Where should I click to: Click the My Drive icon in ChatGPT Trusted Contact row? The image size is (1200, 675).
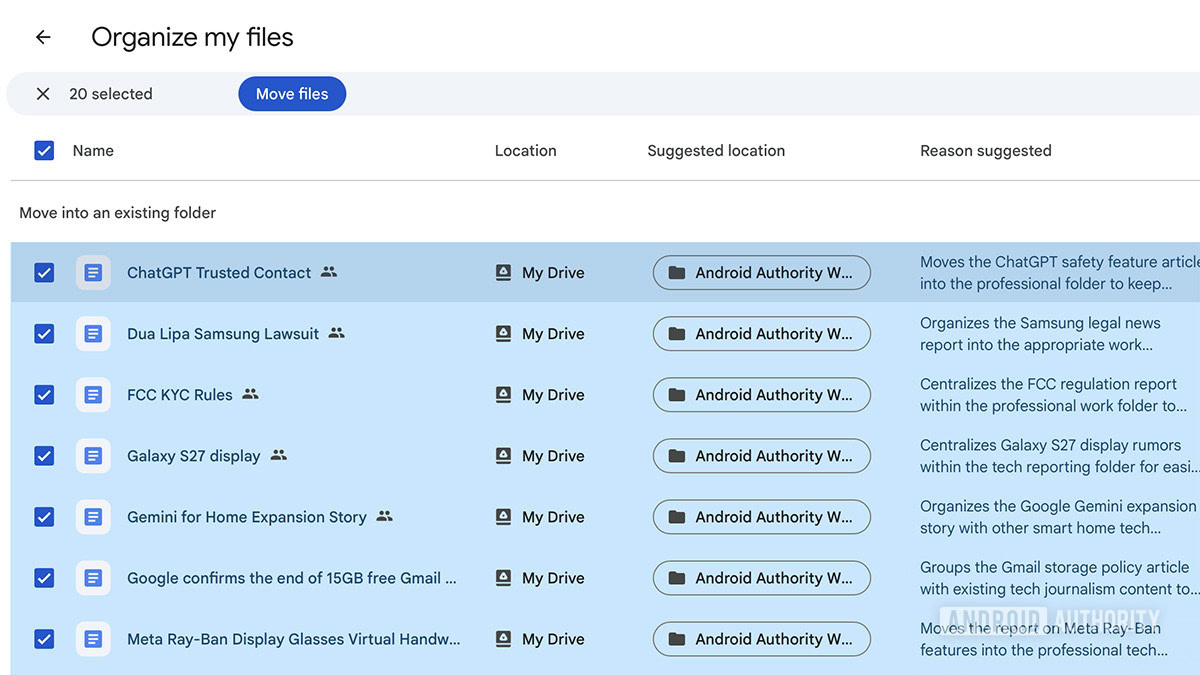tap(504, 273)
